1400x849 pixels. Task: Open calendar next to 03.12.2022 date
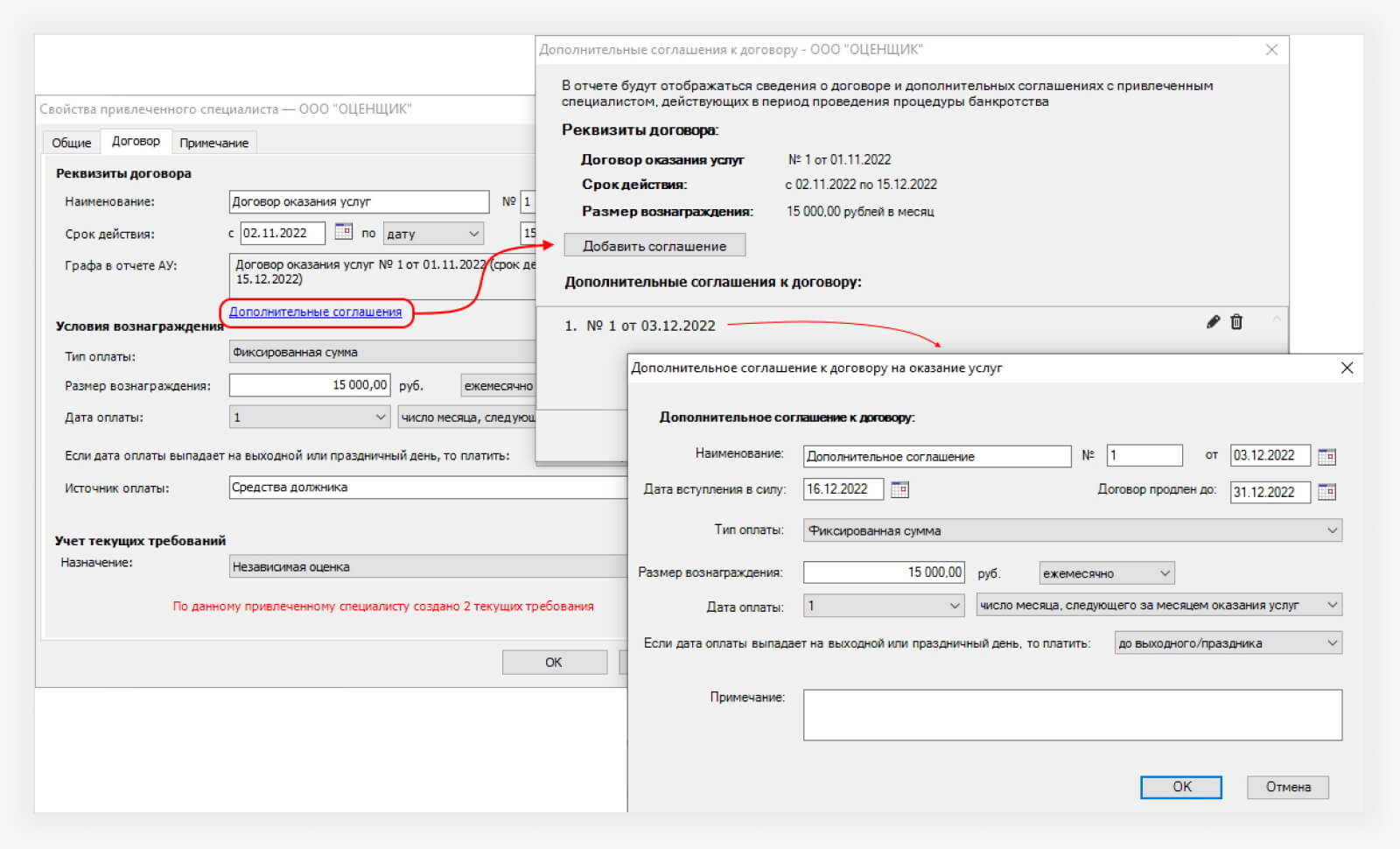1326,456
